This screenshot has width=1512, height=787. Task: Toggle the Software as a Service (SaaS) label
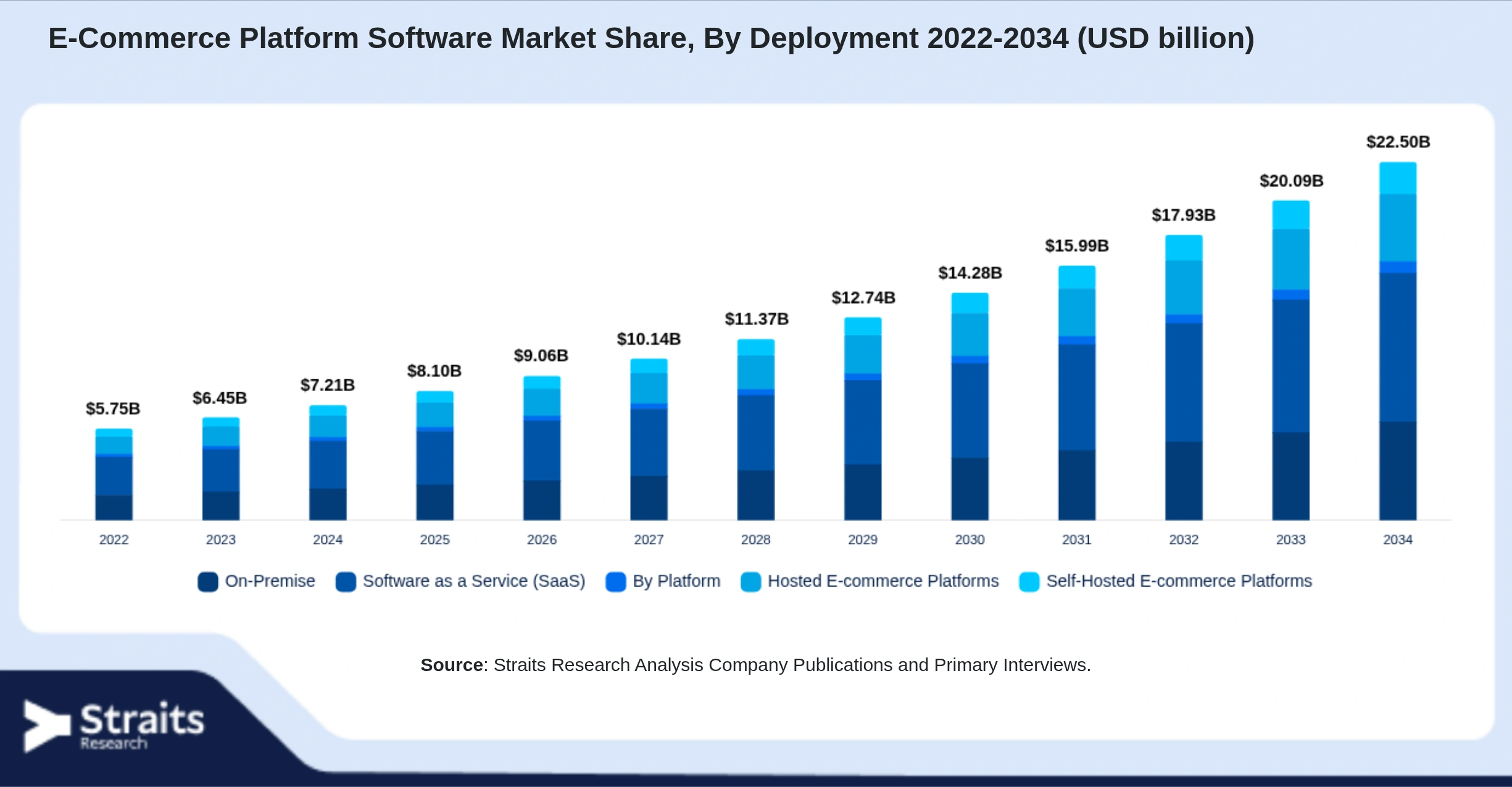pos(474,581)
